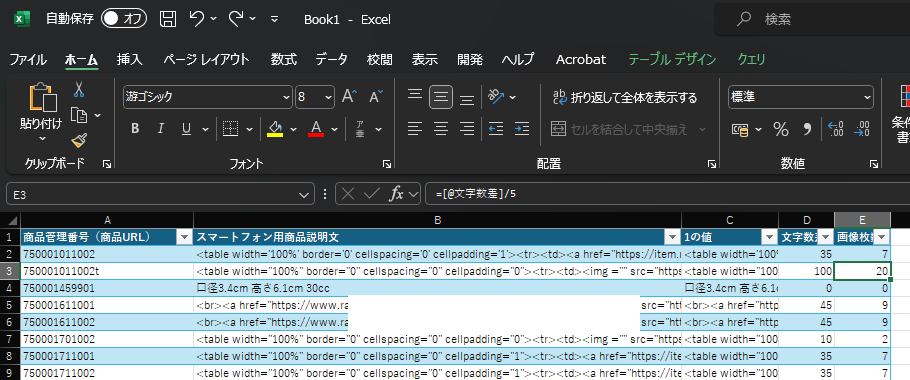Click the Center horizontally icon
The width and height of the screenshot is (910, 380).
[441, 129]
